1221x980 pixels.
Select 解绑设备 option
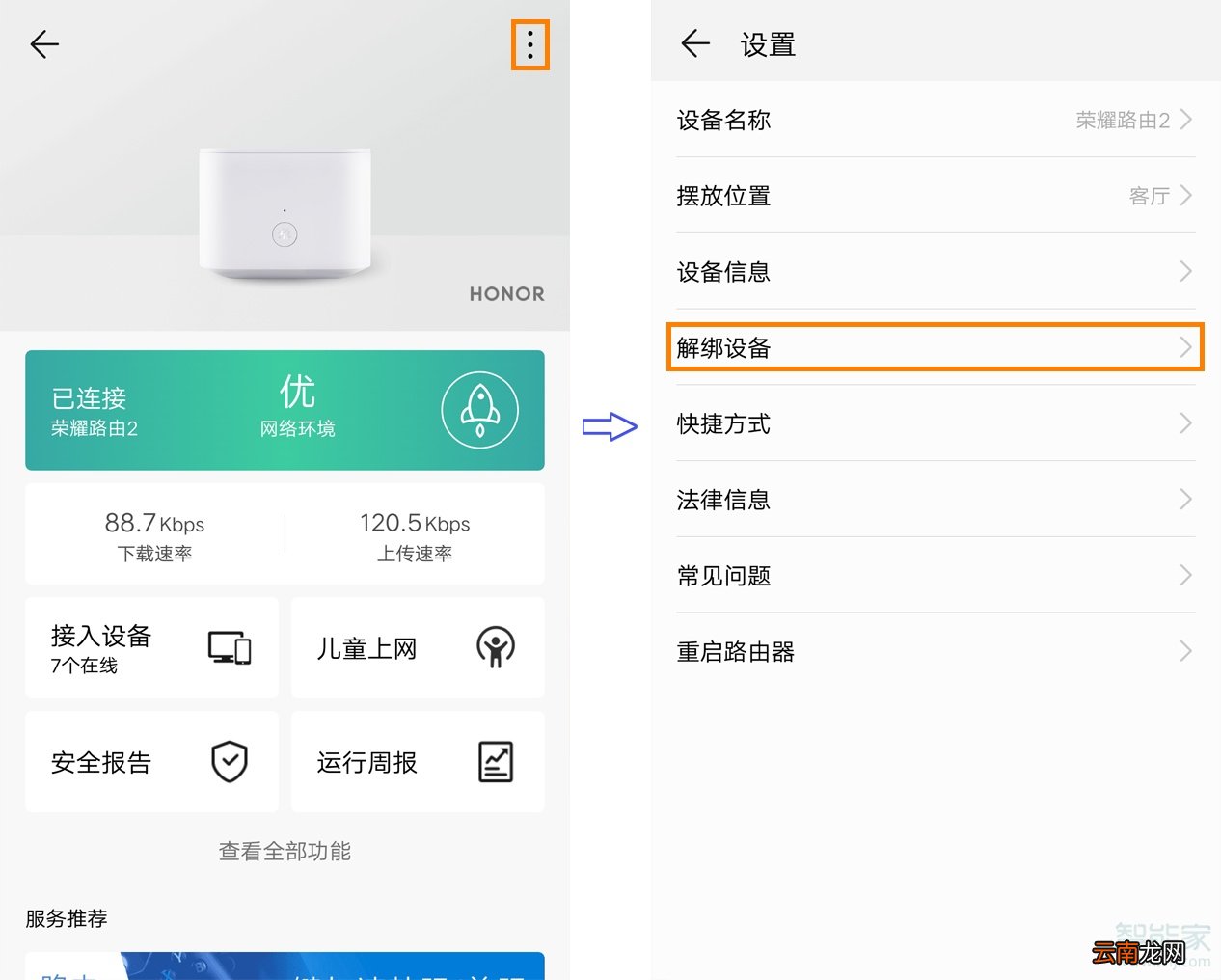[936, 347]
